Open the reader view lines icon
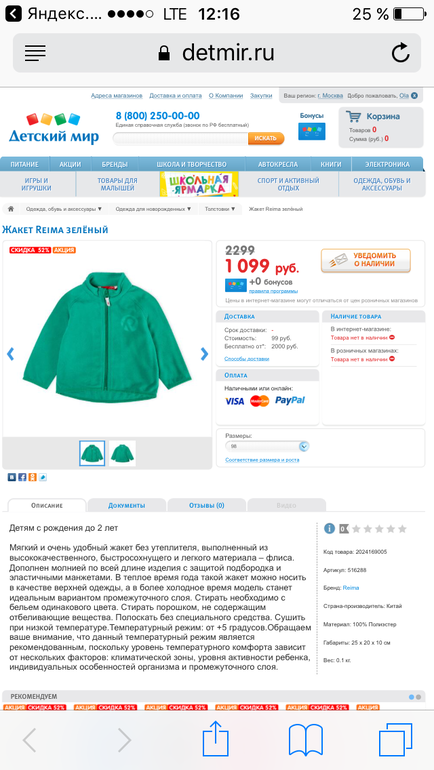Viewport: 434px width, 770px height. (35, 53)
